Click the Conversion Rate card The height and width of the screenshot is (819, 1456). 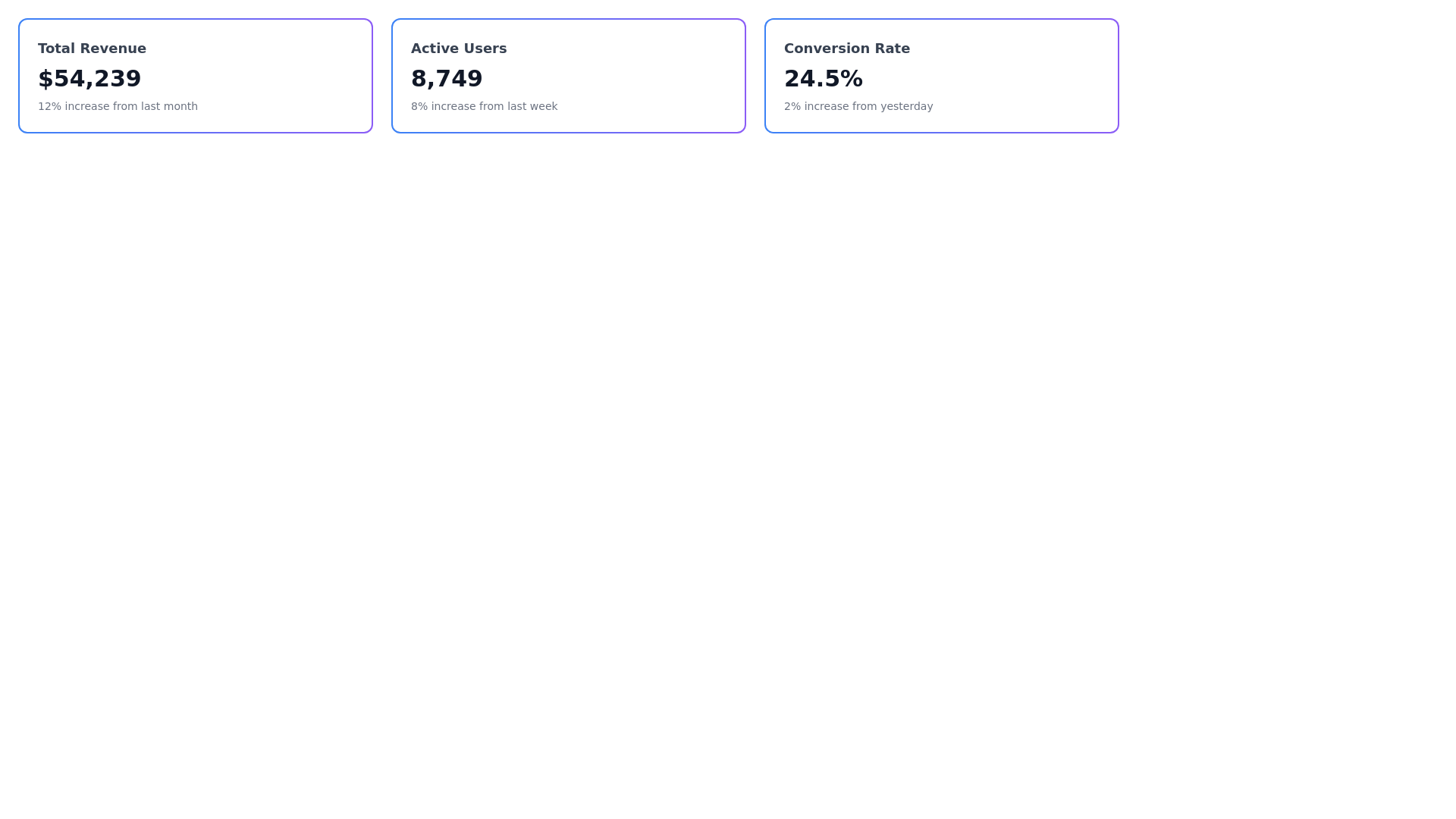click(x=941, y=75)
